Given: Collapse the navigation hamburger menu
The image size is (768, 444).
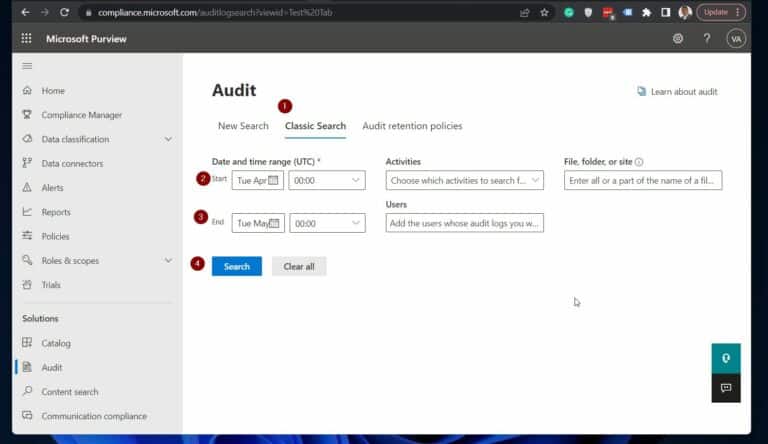Looking at the screenshot, I should (x=27, y=66).
